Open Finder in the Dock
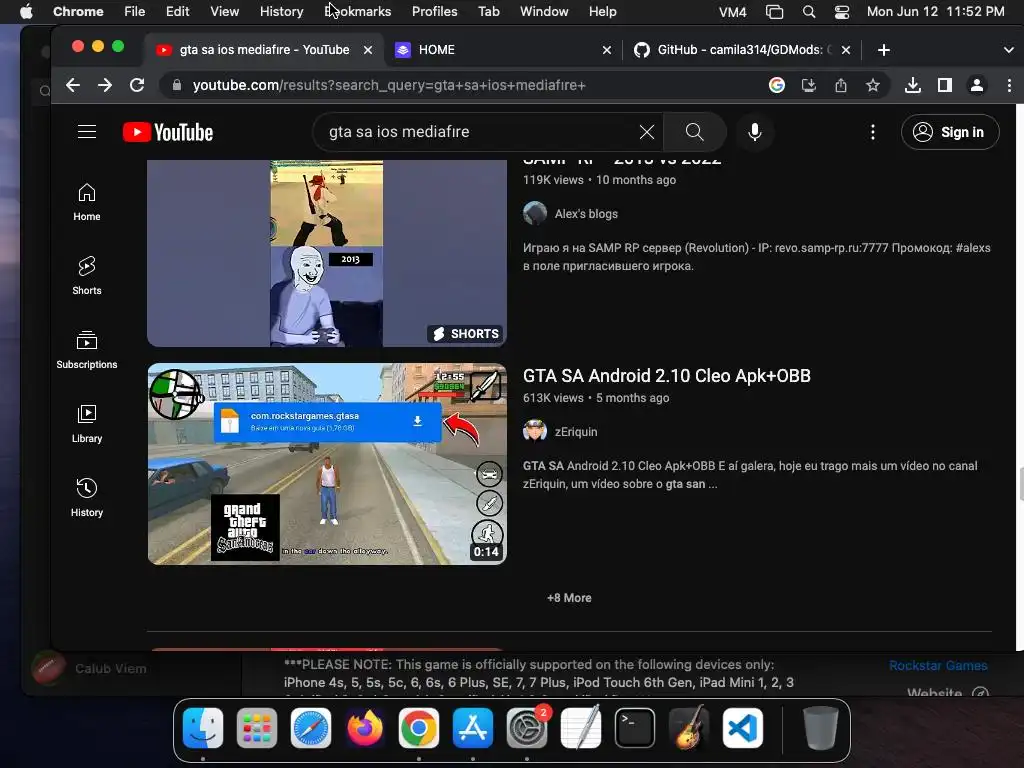Screen dimensions: 1024x768 tap(203, 728)
